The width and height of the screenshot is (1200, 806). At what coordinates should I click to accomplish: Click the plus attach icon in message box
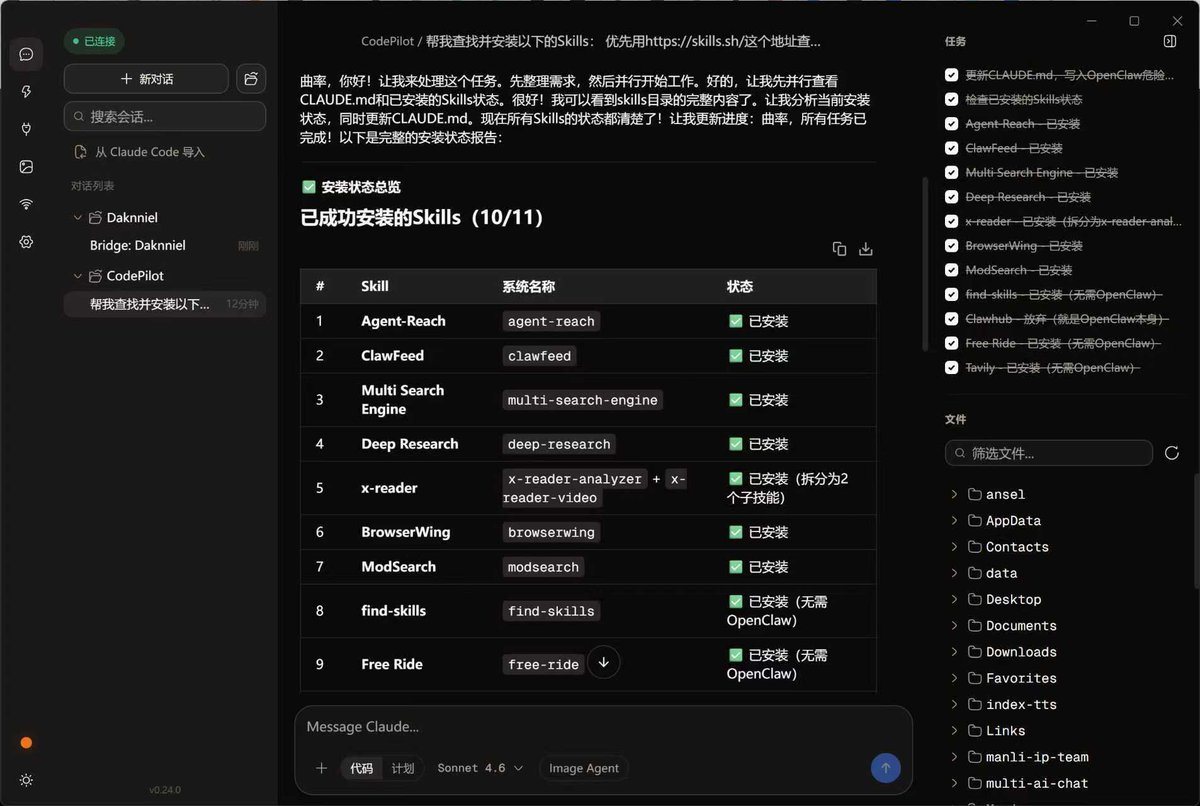[x=321, y=768]
